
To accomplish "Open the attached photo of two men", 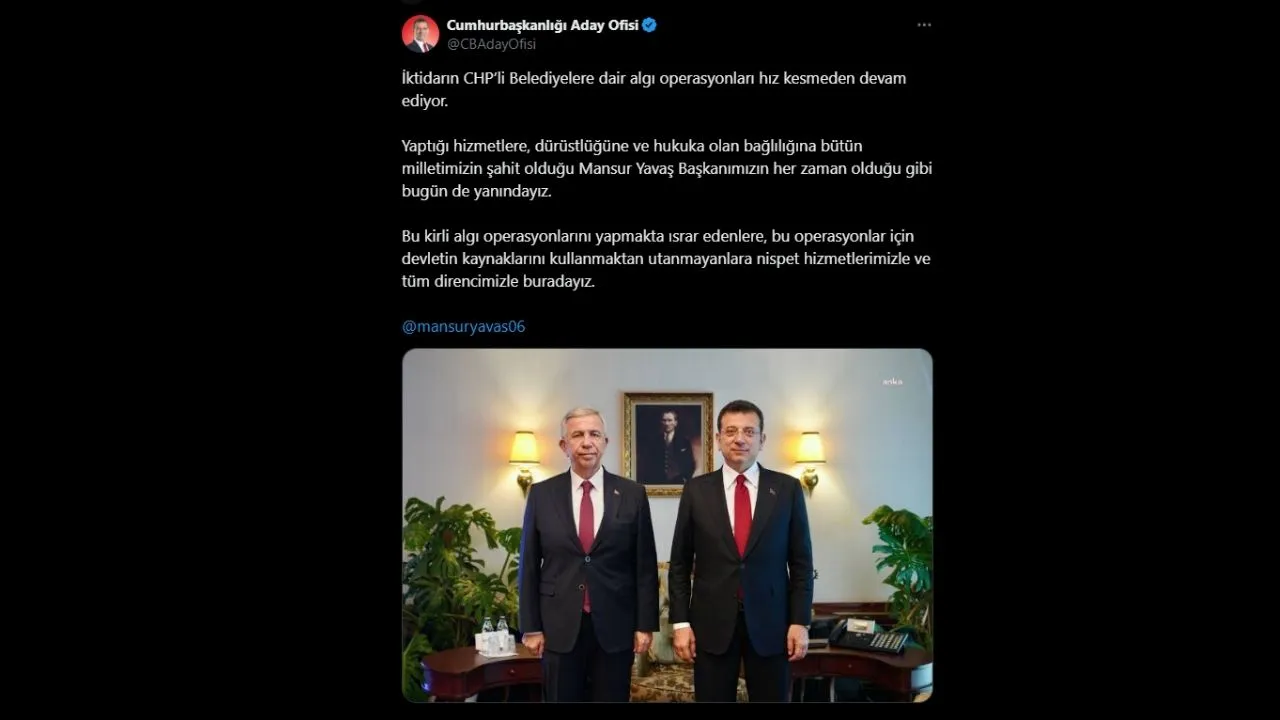I will pyautogui.click(x=667, y=525).
